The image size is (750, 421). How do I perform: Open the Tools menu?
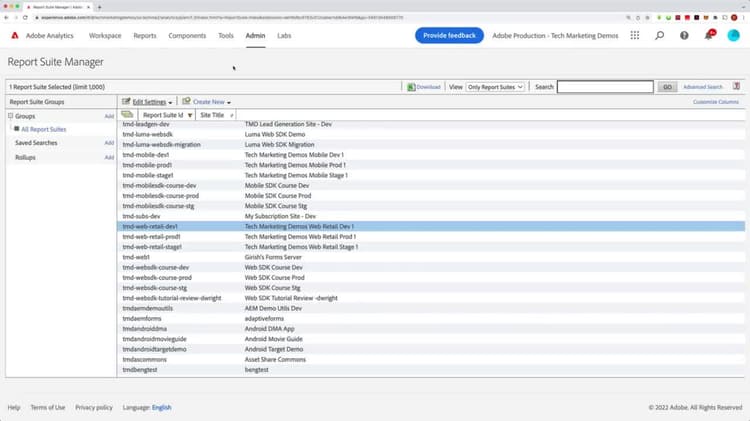226,35
